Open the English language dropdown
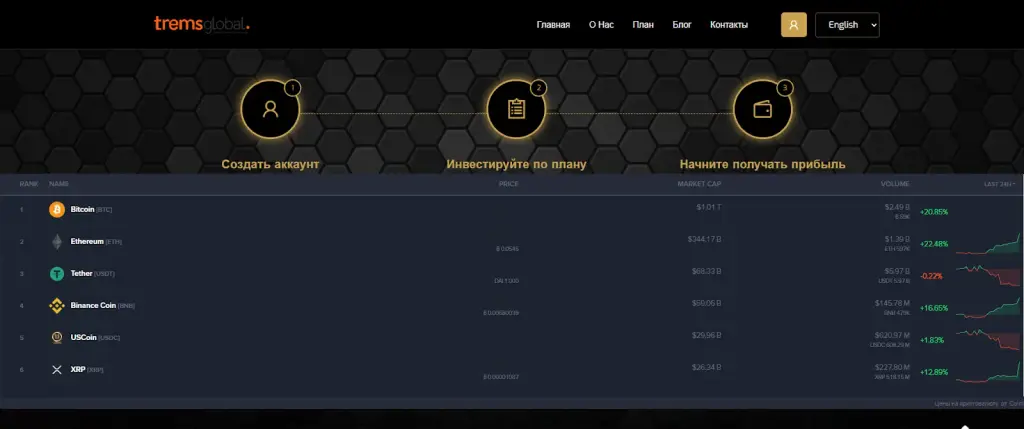Image resolution: width=1024 pixels, height=429 pixels. pyautogui.click(x=847, y=25)
